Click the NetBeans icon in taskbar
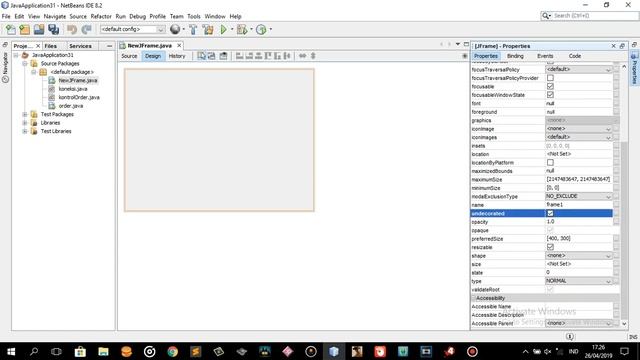Screen dimensions: 640x360 click(x=334, y=351)
